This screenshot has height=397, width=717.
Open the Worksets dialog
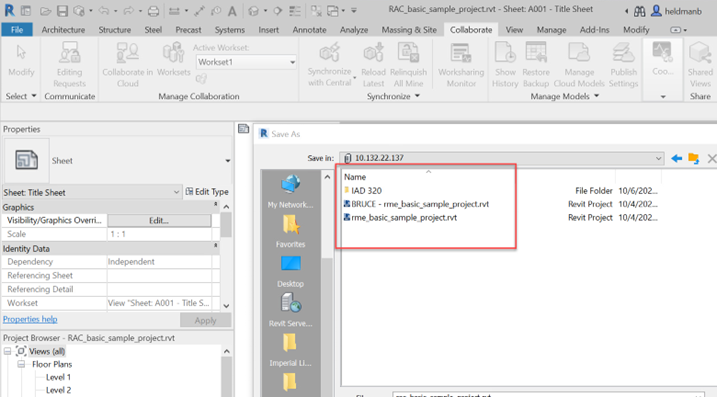tap(173, 59)
